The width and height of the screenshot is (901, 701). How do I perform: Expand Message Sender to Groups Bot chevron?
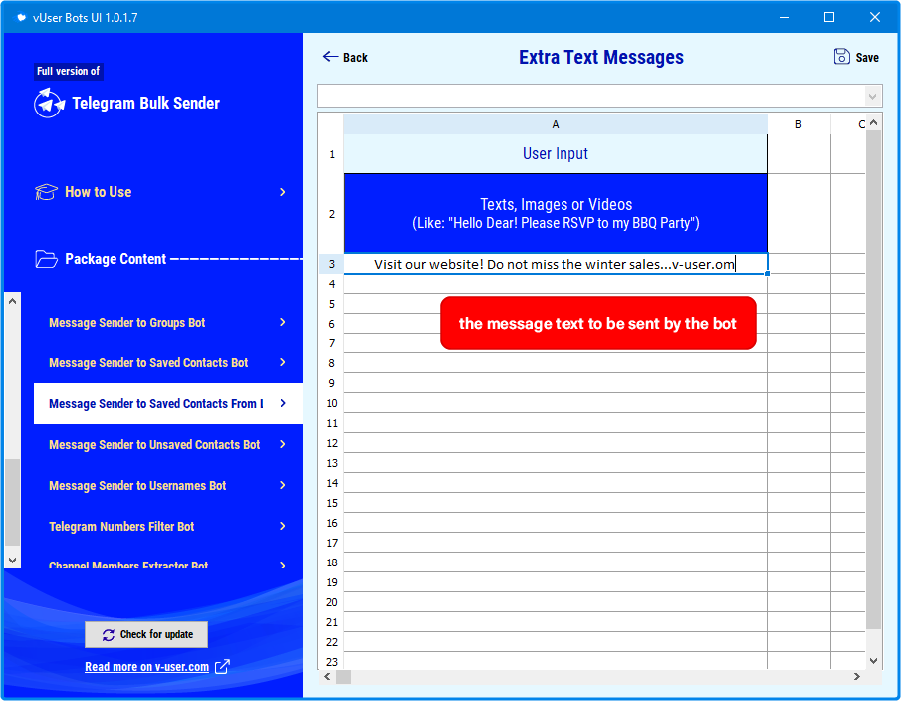pyautogui.click(x=282, y=322)
